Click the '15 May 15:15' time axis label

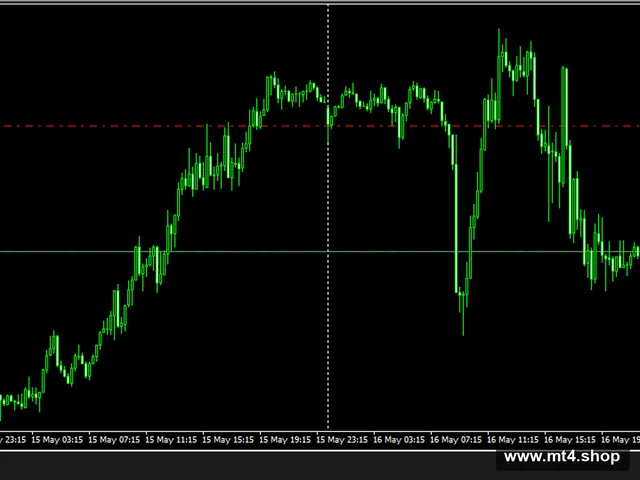coord(228,440)
